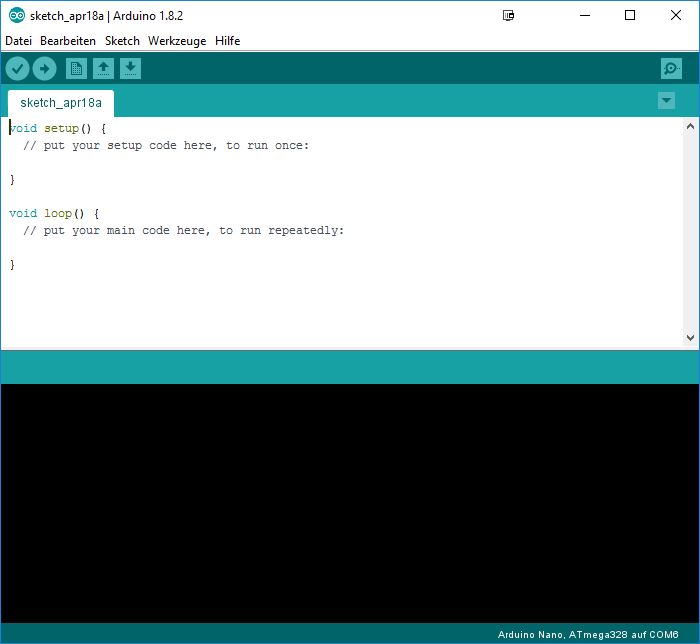Close the Arduino window
The height and width of the screenshot is (644, 700).
pyautogui.click(x=676, y=16)
